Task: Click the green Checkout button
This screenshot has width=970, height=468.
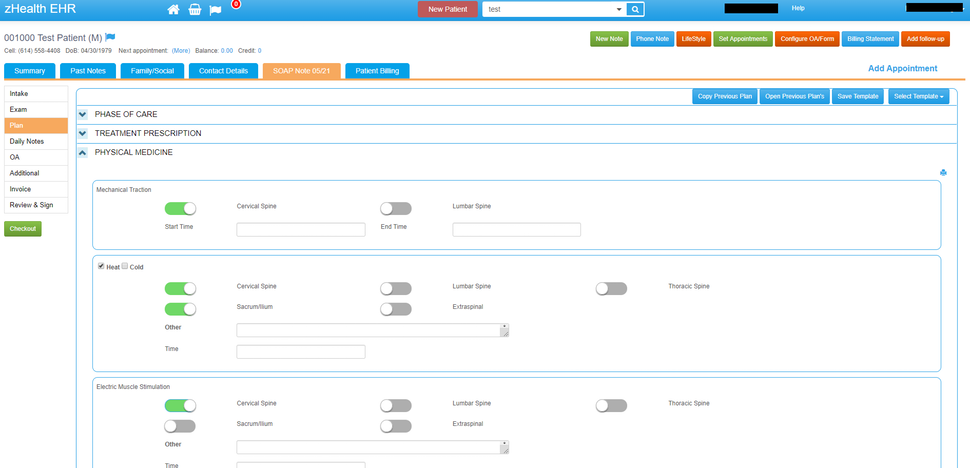Action: (23, 229)
